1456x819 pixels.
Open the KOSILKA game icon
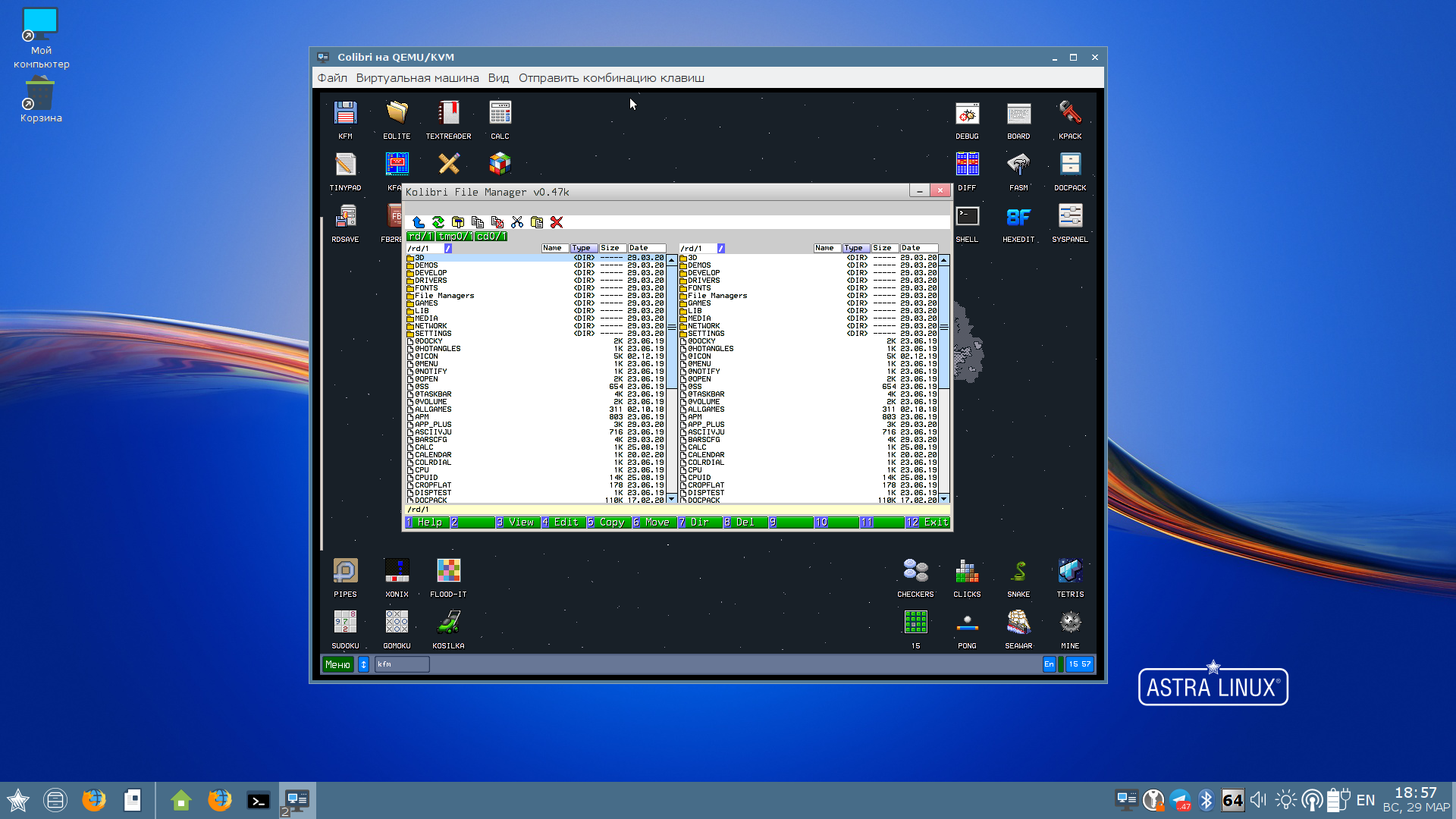(x=448, y=623)
